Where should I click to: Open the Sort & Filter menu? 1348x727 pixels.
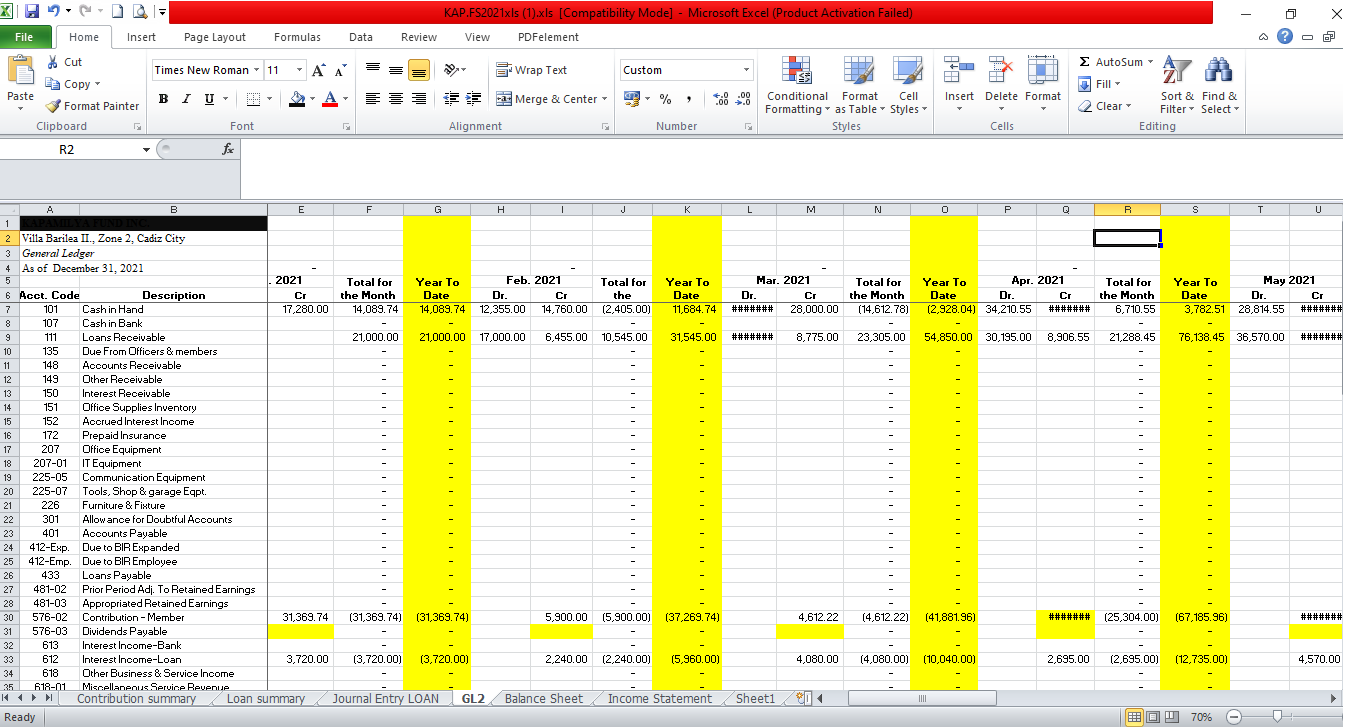[x=1178, y=87]
